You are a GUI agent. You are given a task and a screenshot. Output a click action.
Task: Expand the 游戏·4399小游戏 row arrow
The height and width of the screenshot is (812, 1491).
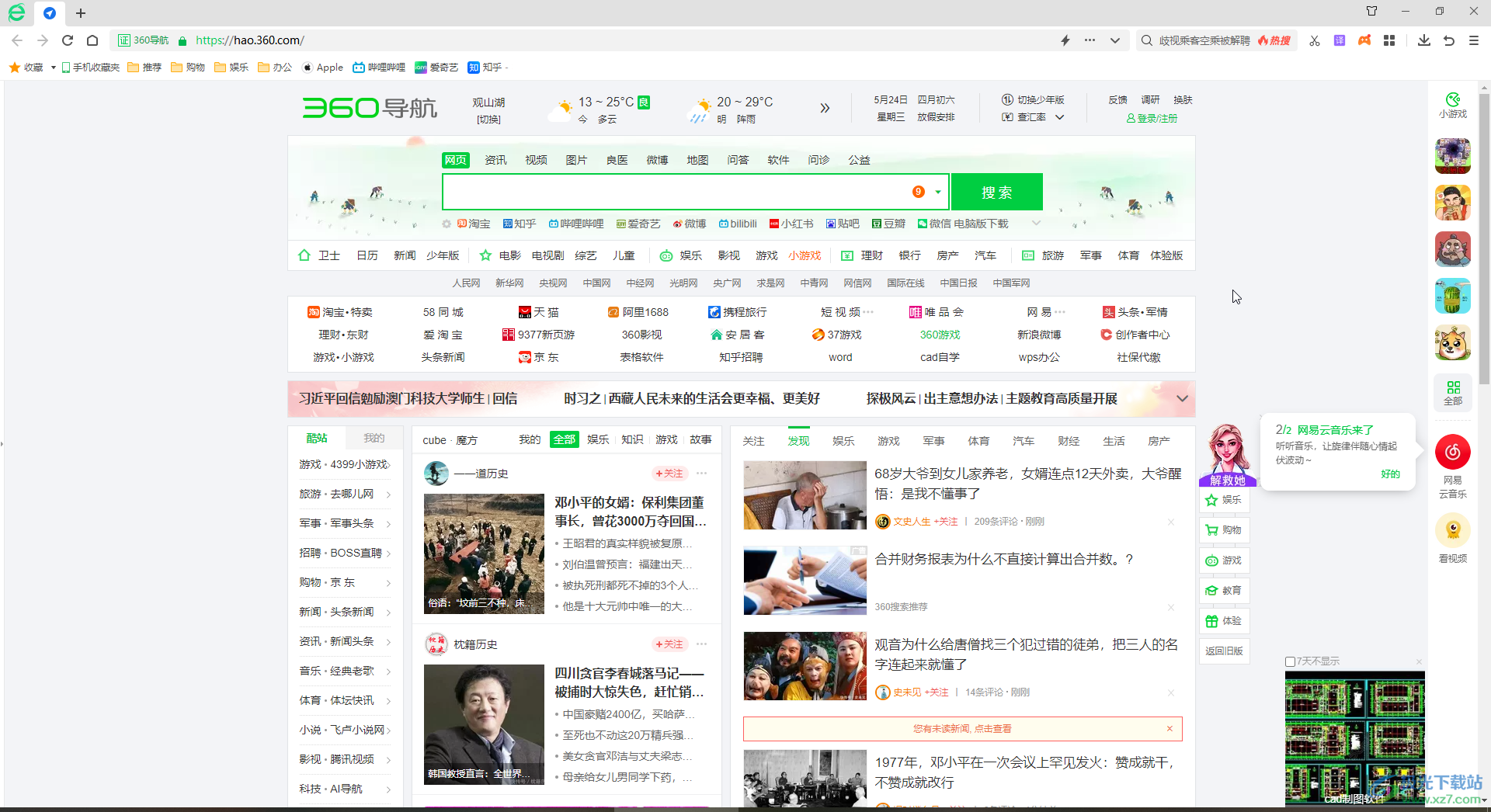tap(389, 464)
